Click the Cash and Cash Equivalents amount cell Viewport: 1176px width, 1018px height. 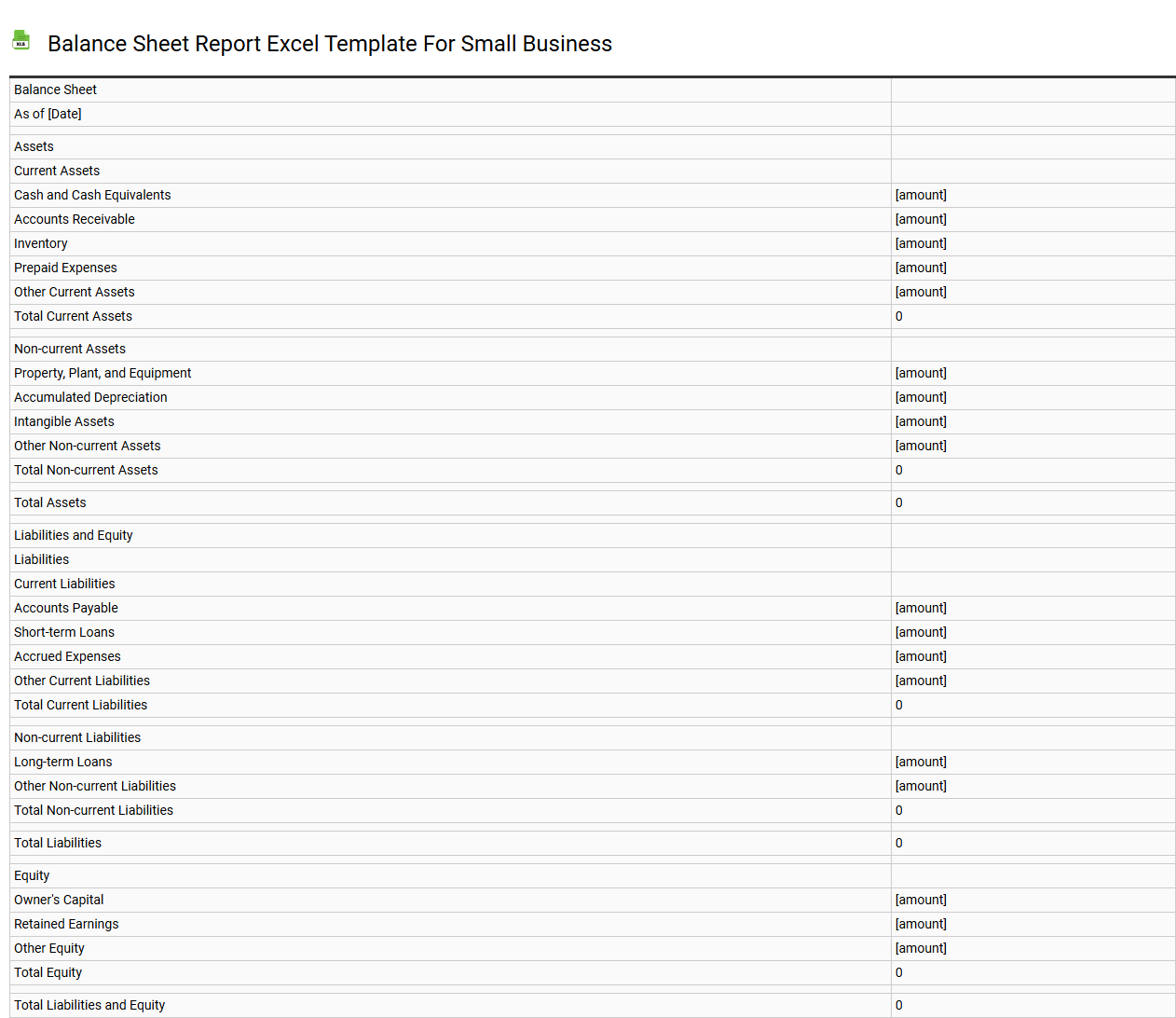point(921,195)
